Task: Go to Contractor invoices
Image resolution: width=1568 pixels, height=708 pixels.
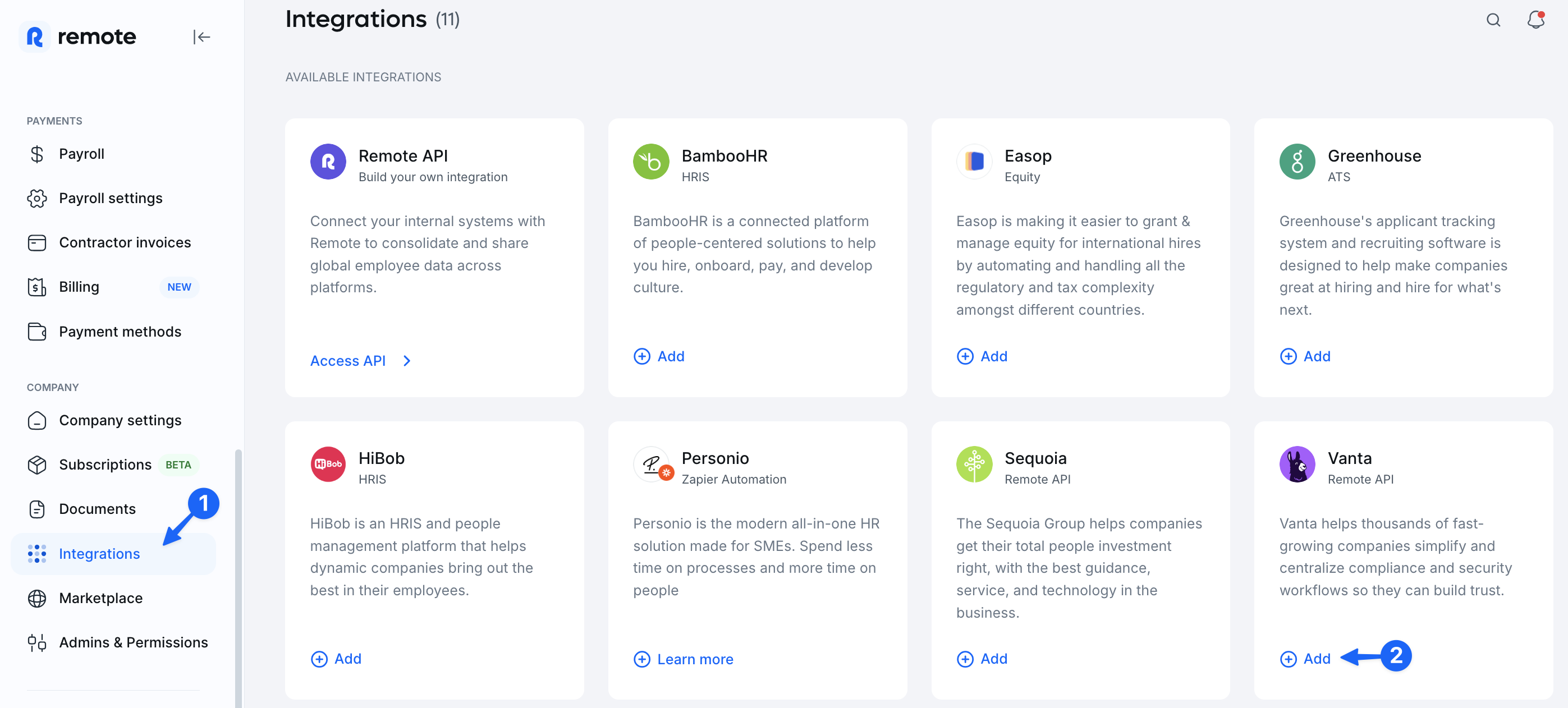Action: click(x=113, y=243)
